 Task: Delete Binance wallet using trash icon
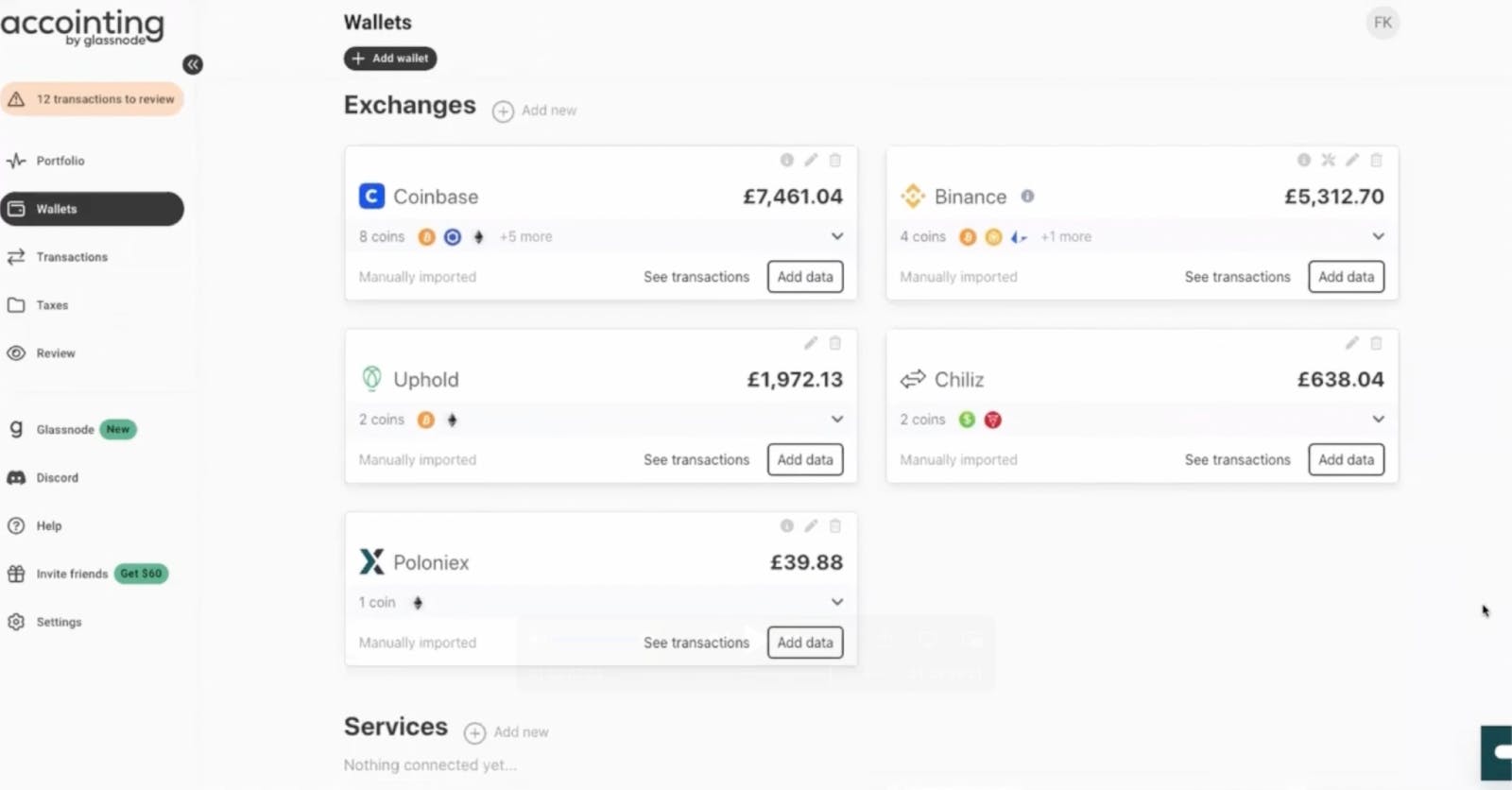pos(1376,160)
